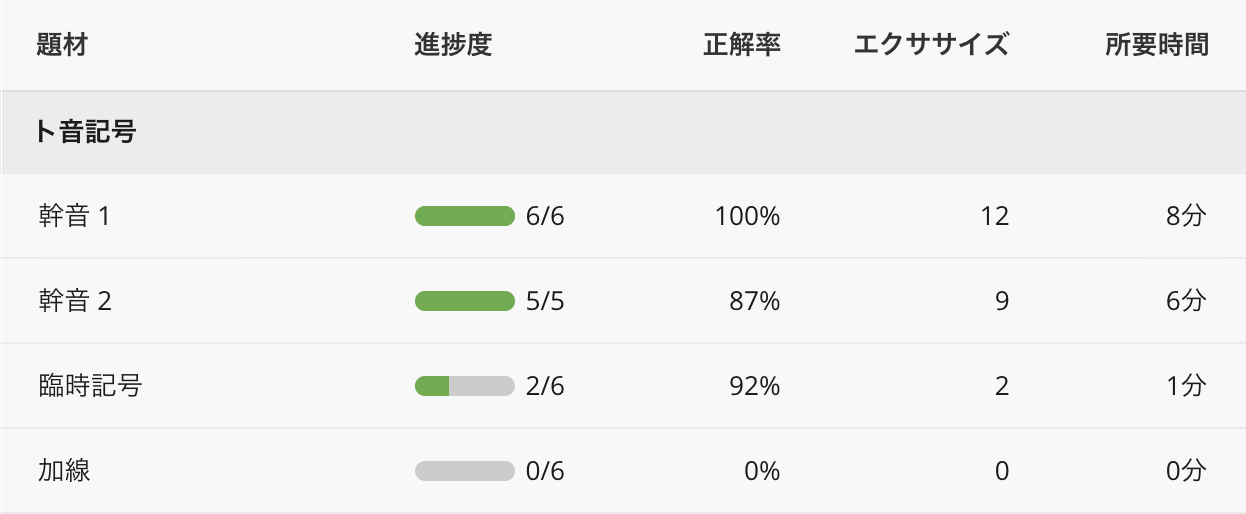1246x514 pixels.
Task: Open the 加線 topic
Action: point(65,471)
